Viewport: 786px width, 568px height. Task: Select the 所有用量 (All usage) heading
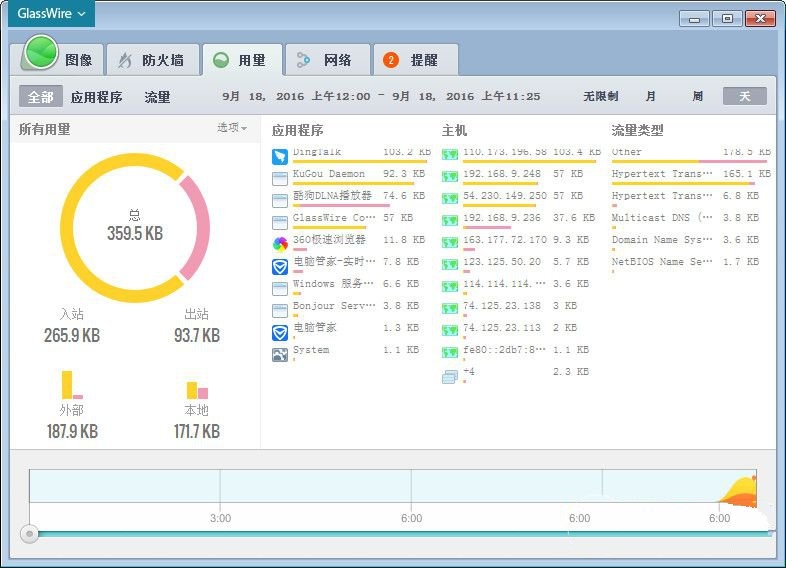[x=45, y=129]
